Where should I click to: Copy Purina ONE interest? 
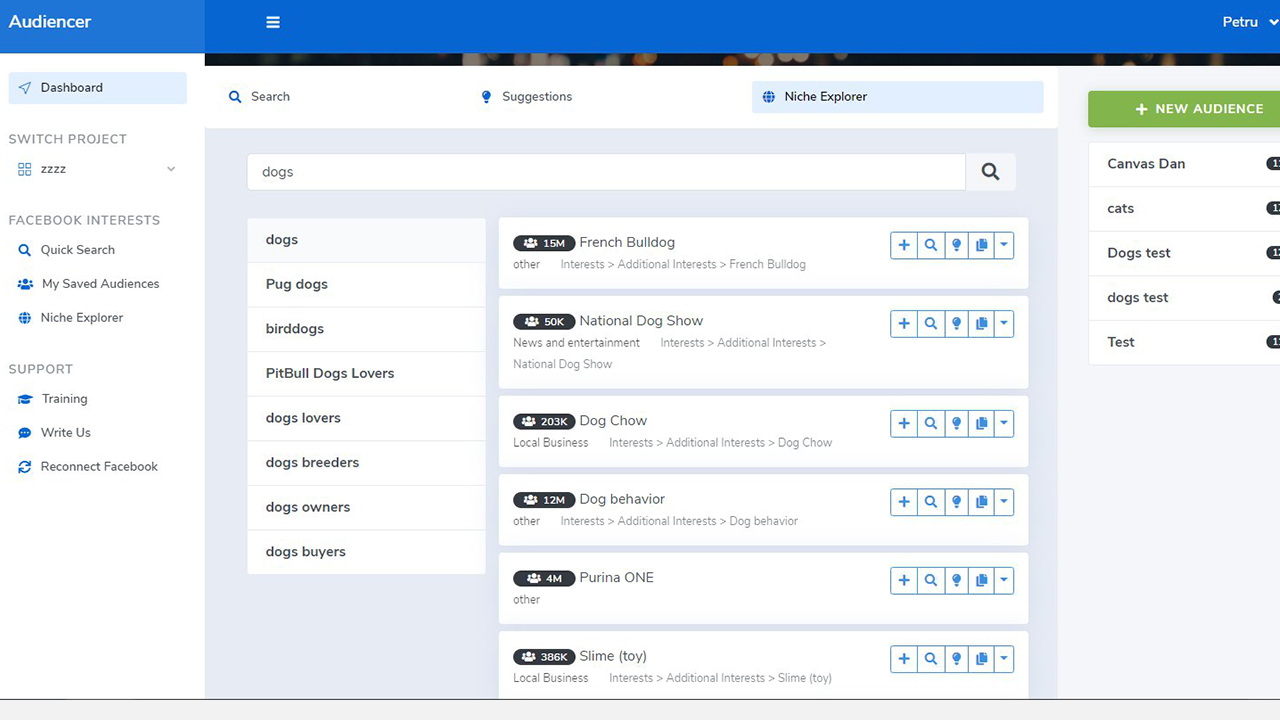(x=982, y=581)
